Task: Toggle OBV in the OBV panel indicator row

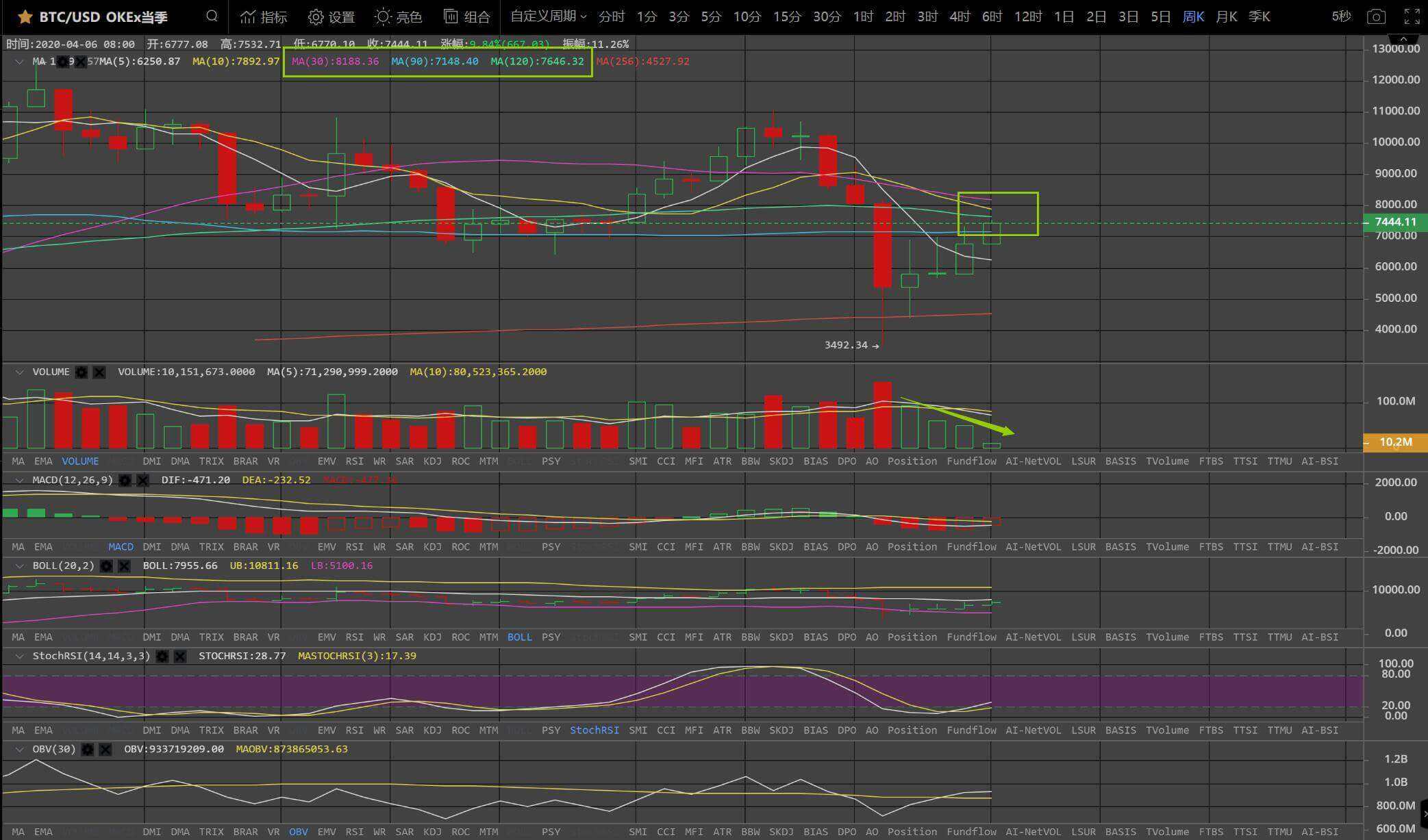Action: point(299,832)
